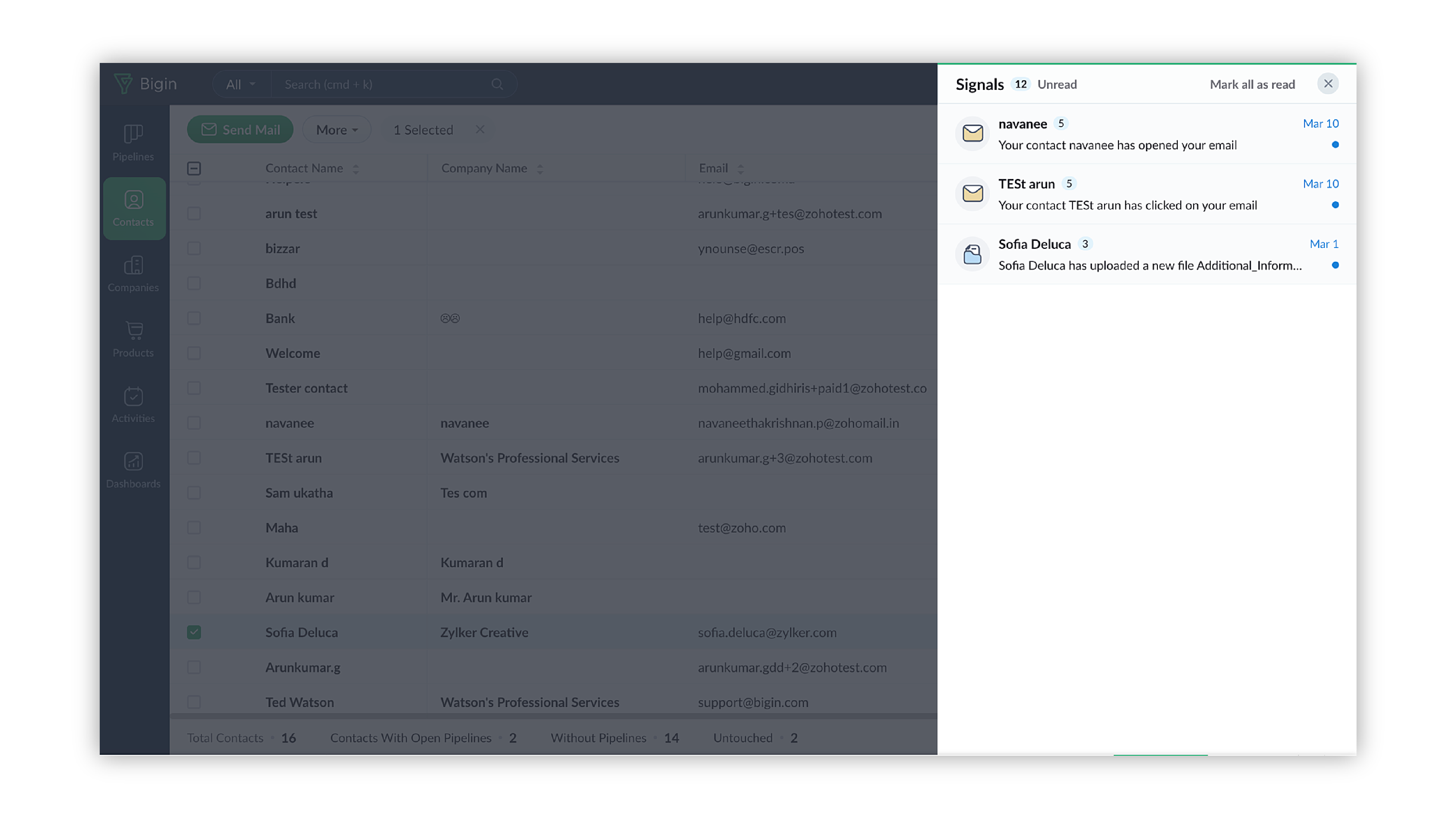Expand the More actions dropdown

tap(336, 130)
